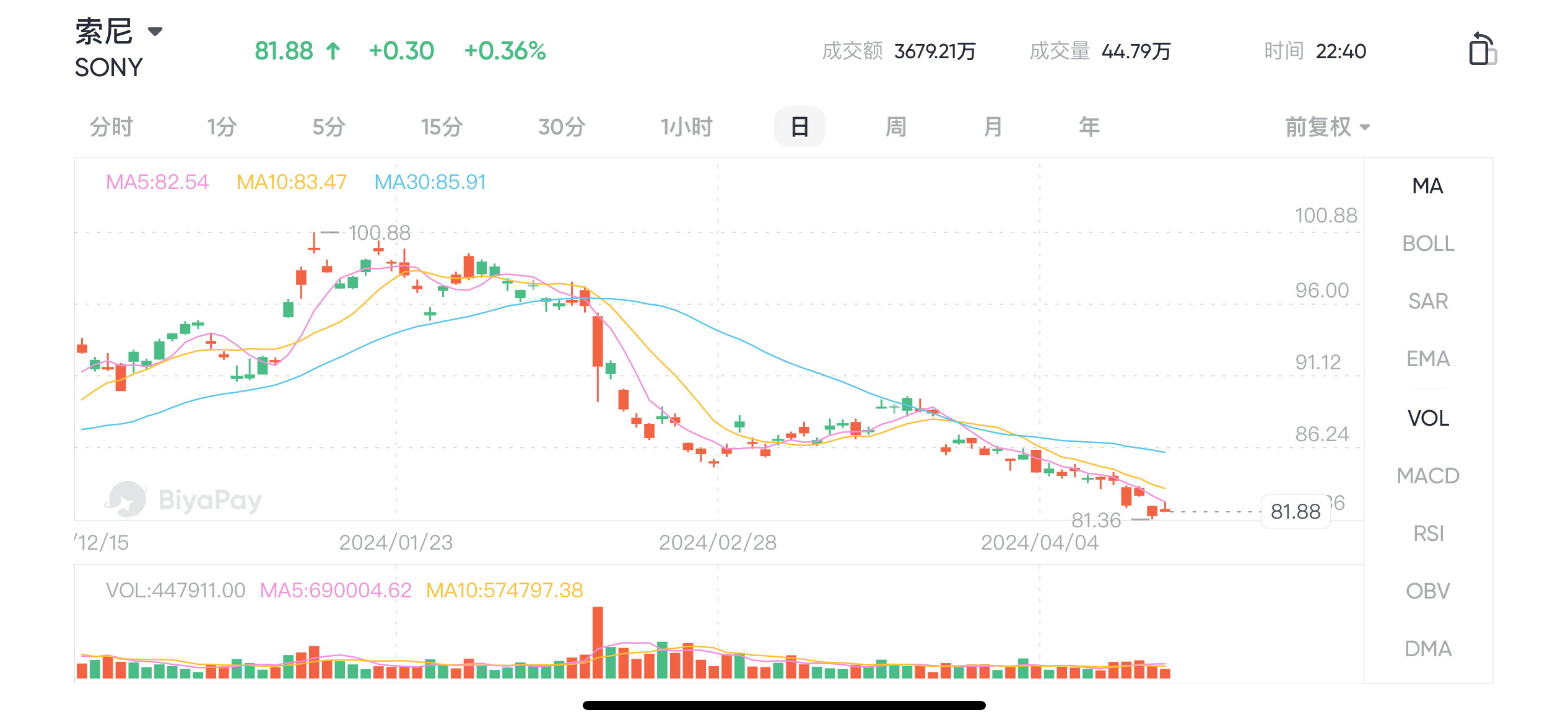Tap the MA10:83.47 legend value
Image resolution: width=1568 pixels, height=725 pixels.
click(292, 182)
